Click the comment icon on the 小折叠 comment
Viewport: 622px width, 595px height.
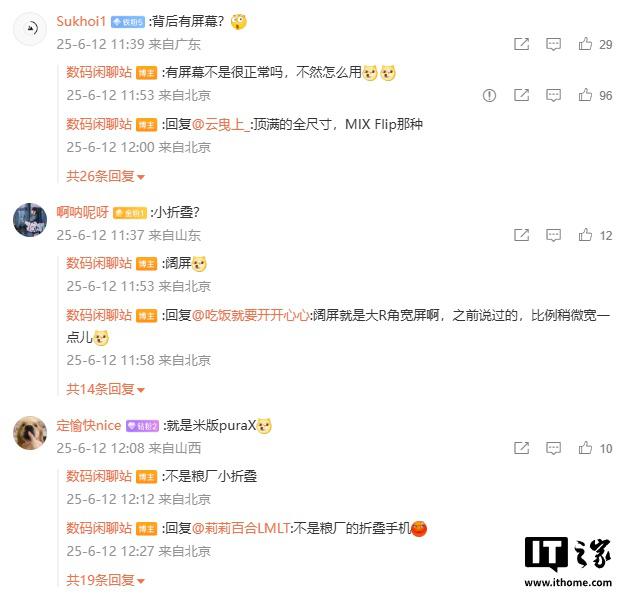(x=553, y=235)
